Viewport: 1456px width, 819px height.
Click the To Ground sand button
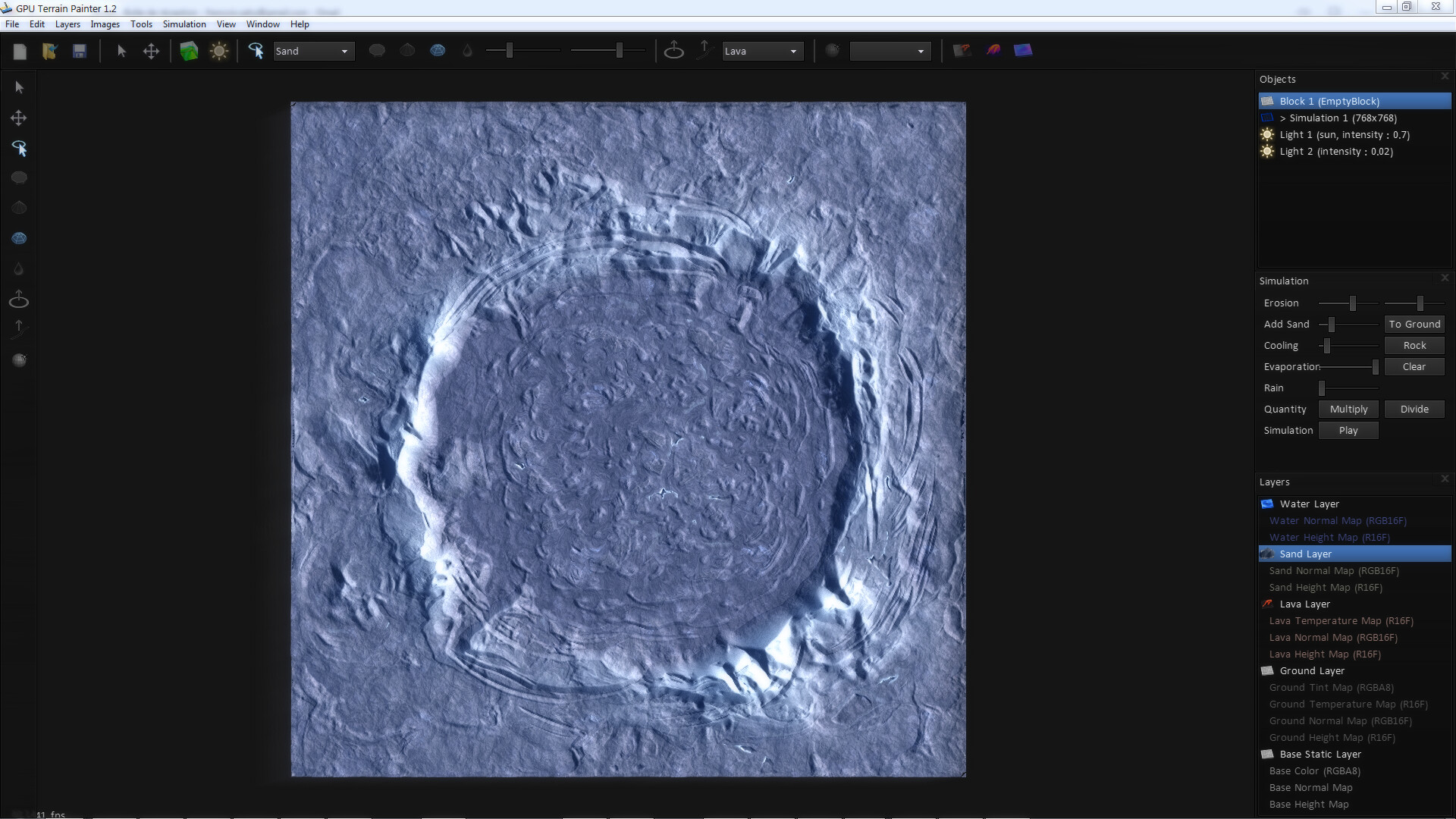[1414, 324]
